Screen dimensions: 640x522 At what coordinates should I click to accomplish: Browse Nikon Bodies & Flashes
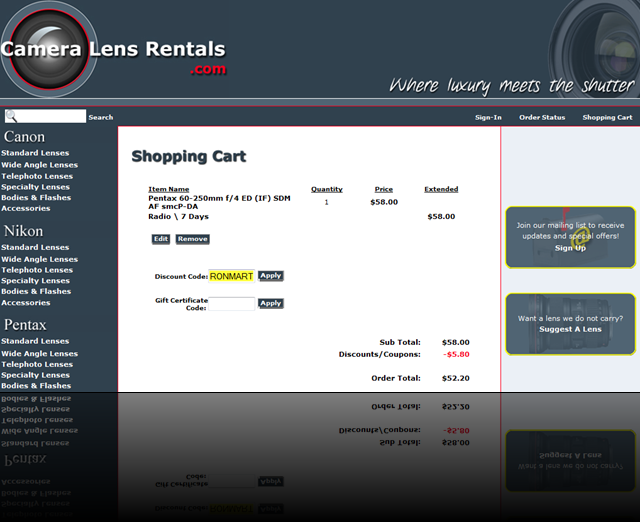[36, 291]
